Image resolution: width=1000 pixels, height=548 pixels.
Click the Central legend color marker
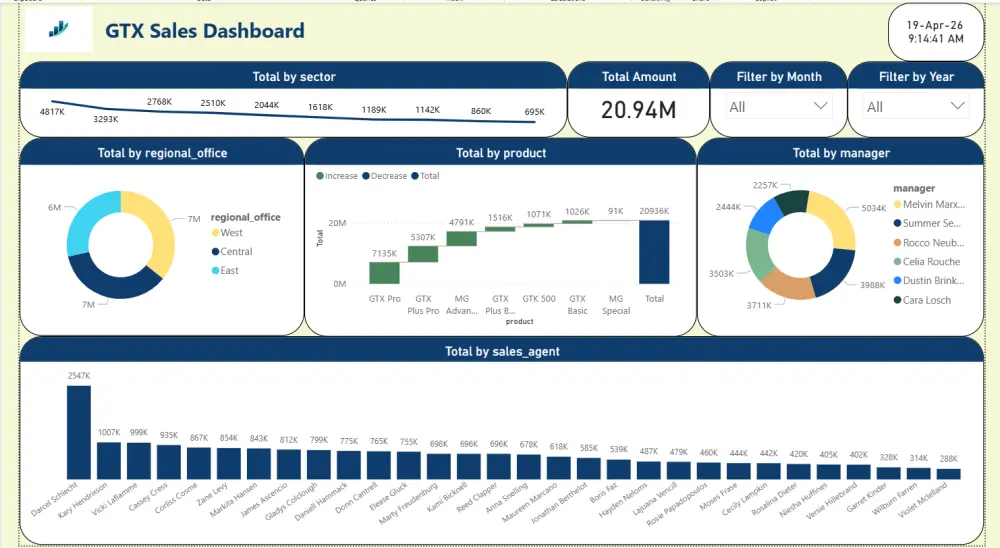click(x=216, y=252)
